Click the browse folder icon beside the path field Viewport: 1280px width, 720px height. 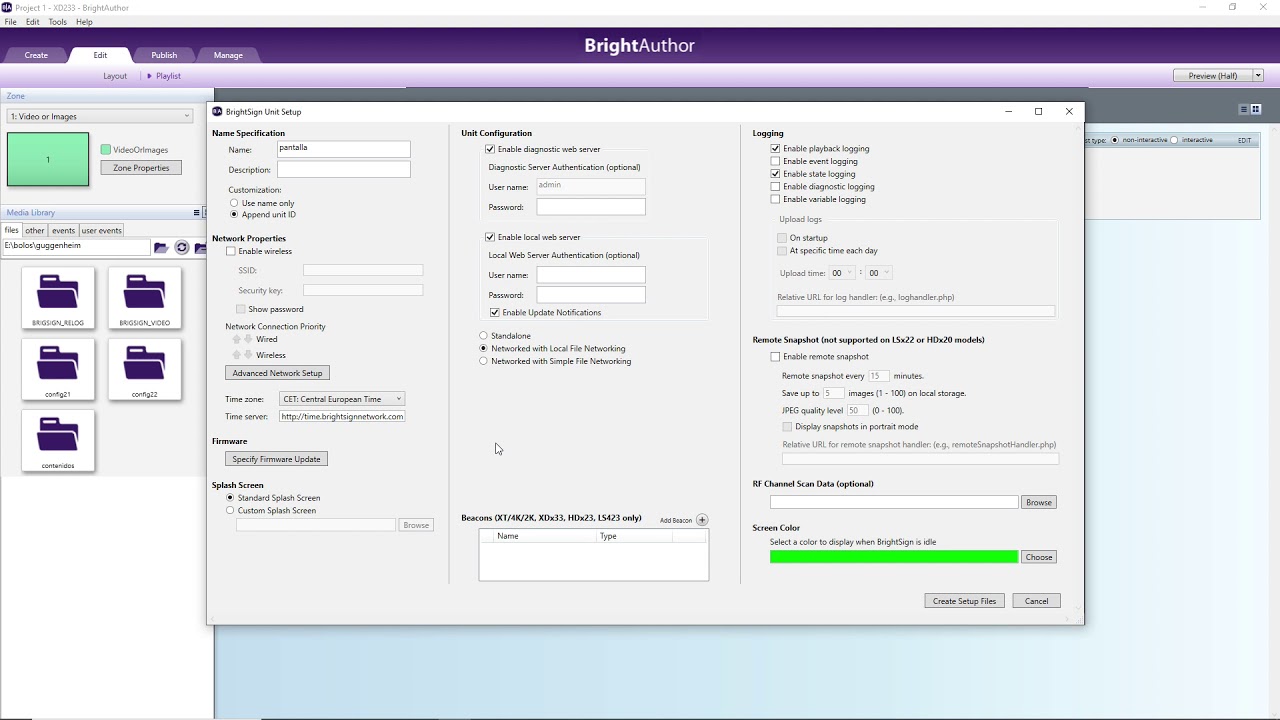tap(161, 247)
